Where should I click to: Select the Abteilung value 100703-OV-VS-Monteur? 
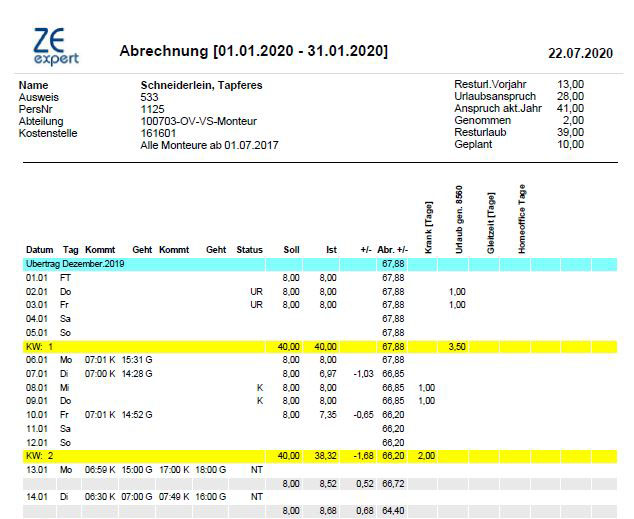click(x=198, y=121)
